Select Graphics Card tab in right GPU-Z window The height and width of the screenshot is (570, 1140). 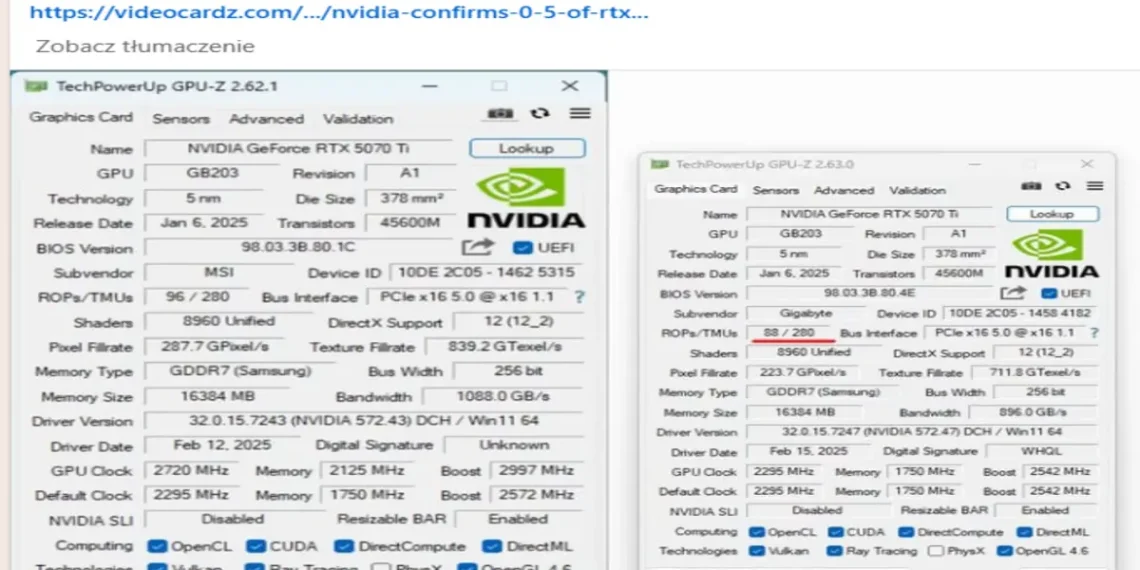pyautogui.click(x=695, y=189)
